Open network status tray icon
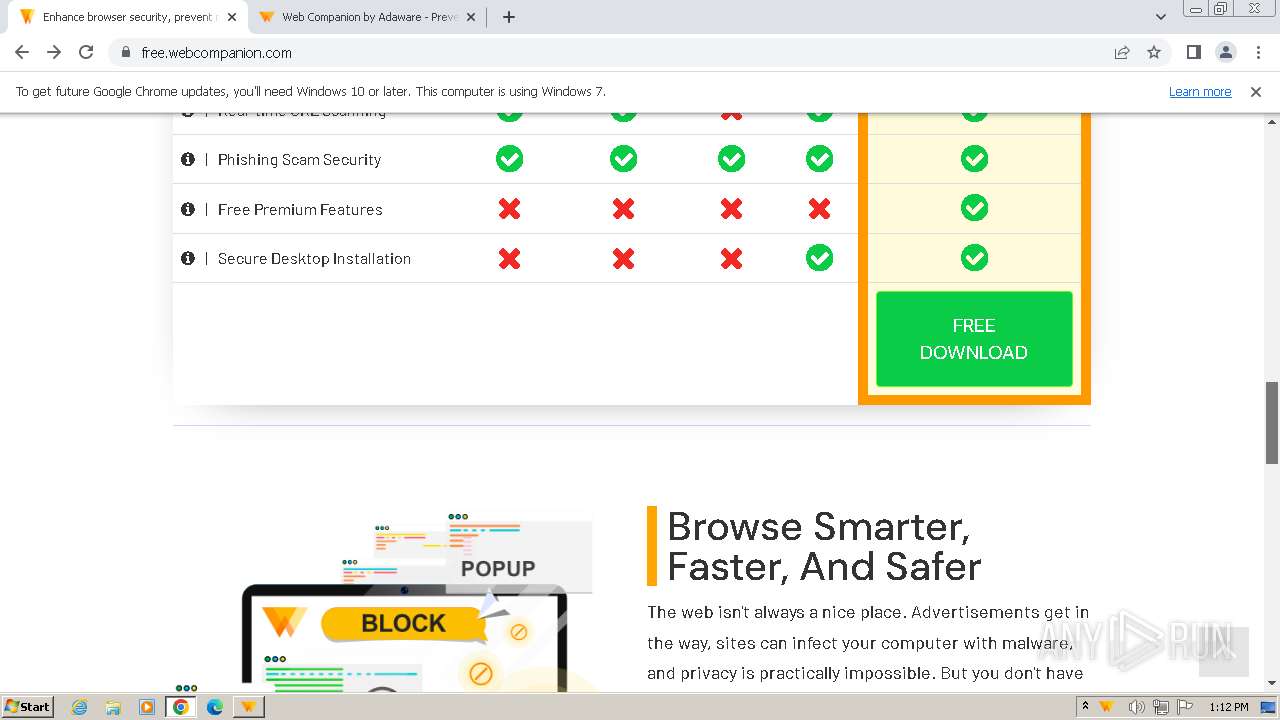 point(1160,707)
